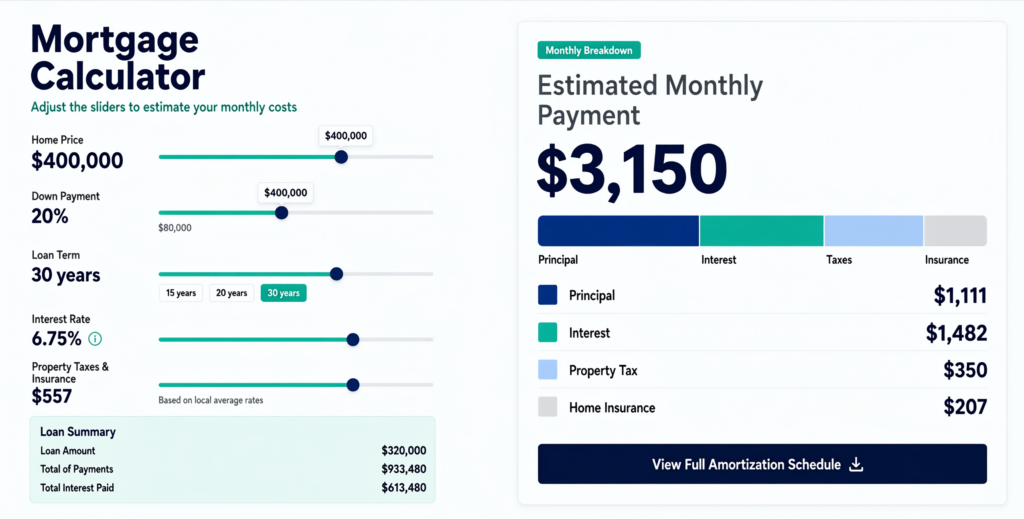This screenshot has height=519, width=1024.
Task: Select the 20 years loan term
Action: pos(232,293)
